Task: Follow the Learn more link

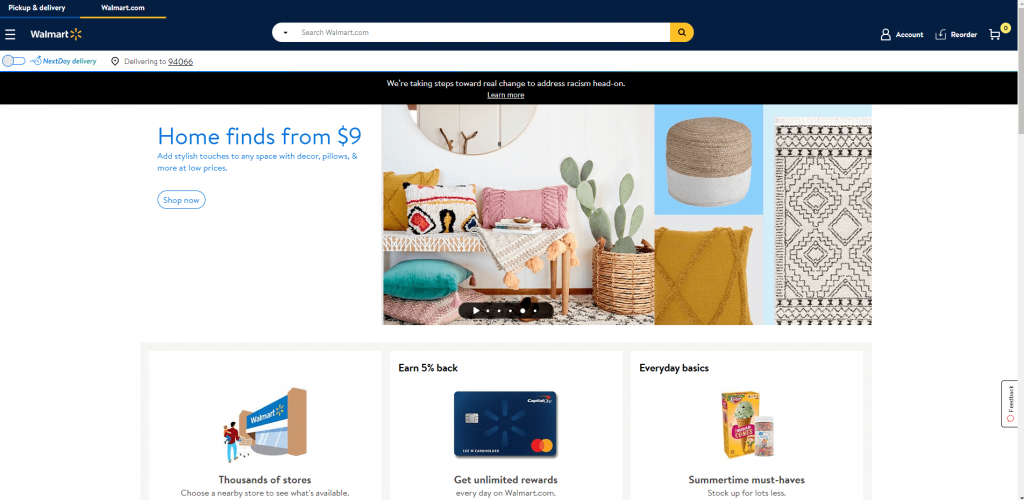Action: [505, 95]
